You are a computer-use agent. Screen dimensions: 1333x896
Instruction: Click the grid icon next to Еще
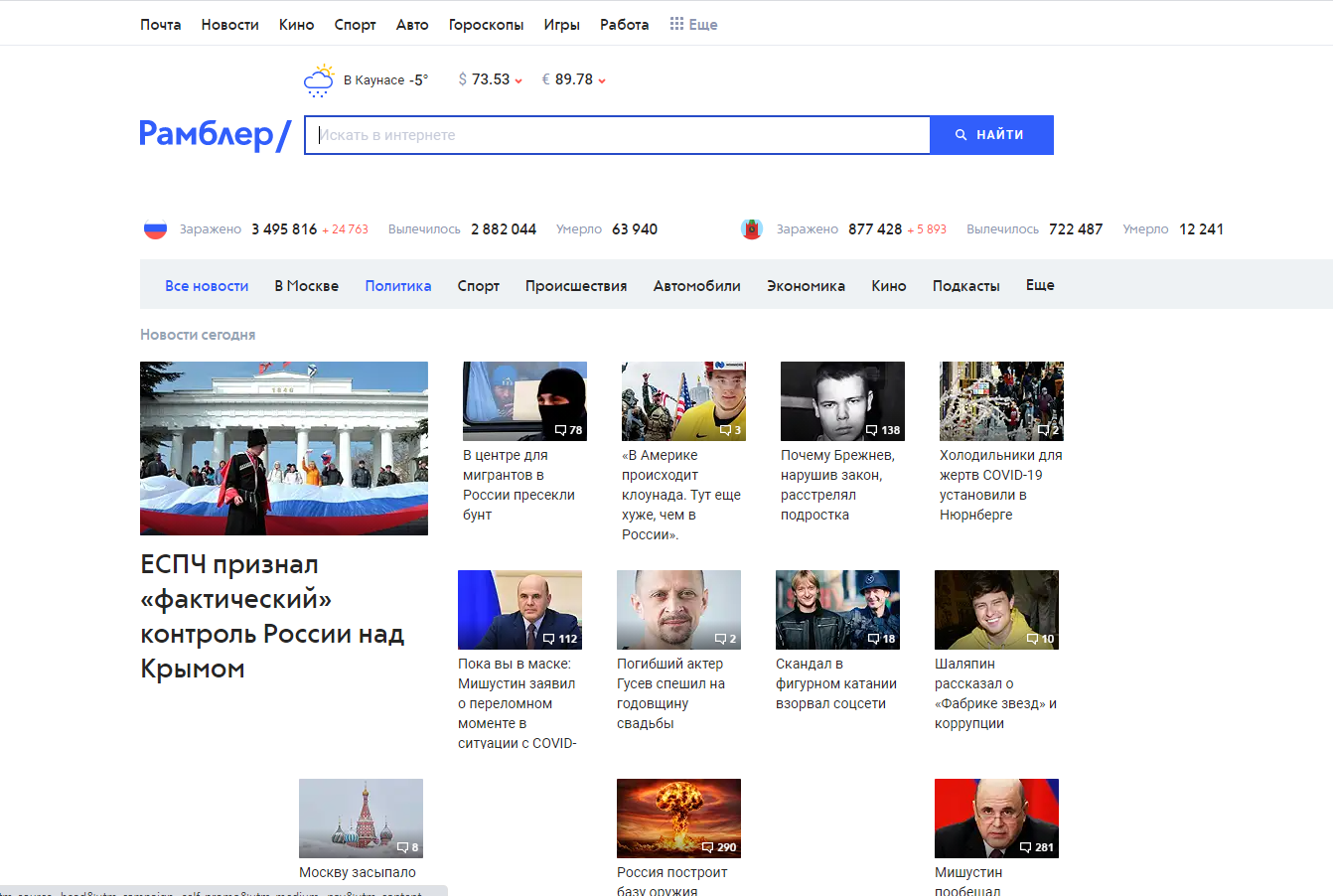tap(676, 24)
